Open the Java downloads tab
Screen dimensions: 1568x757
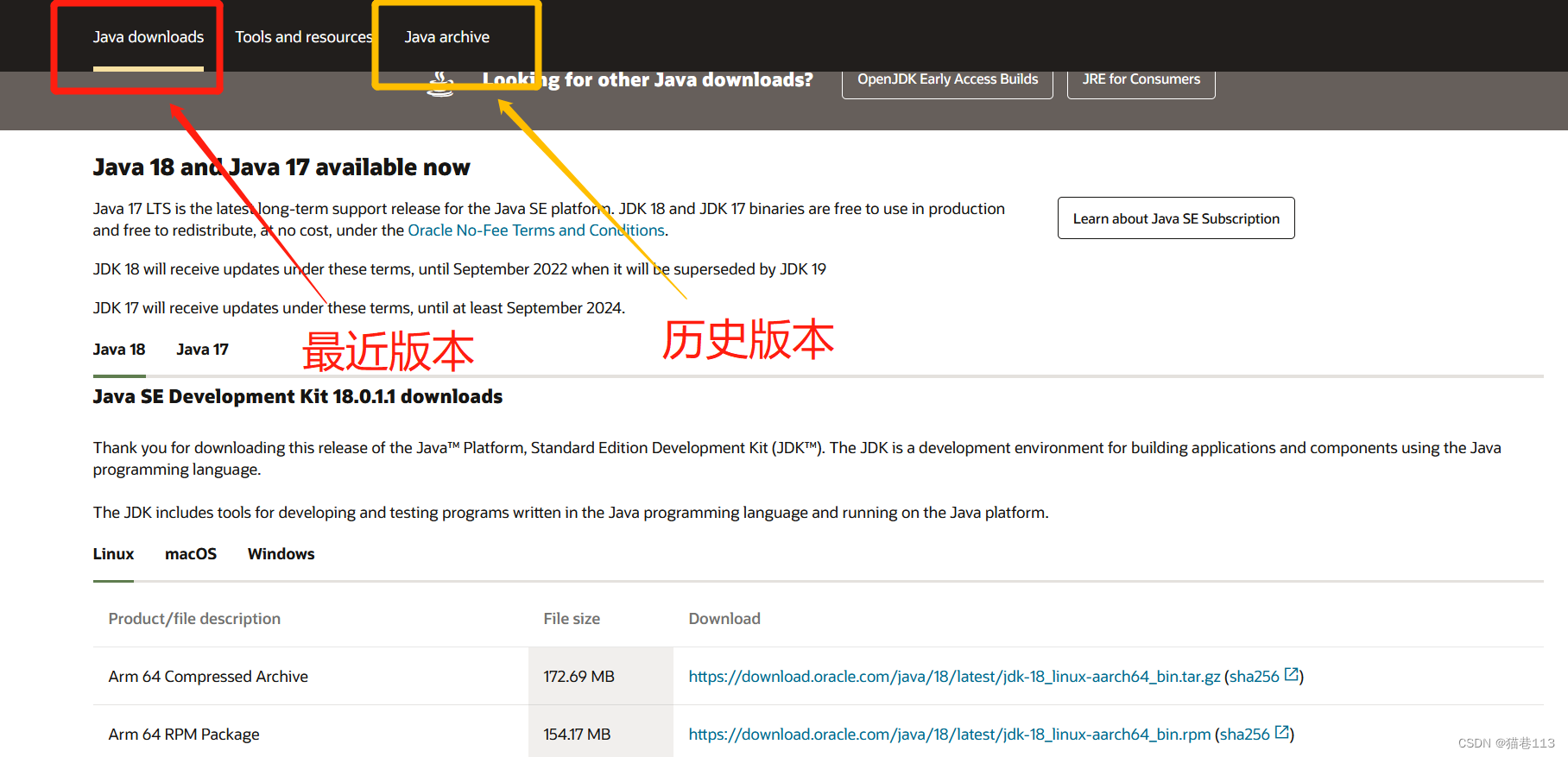pyautogui.click(x=149, y=37)
